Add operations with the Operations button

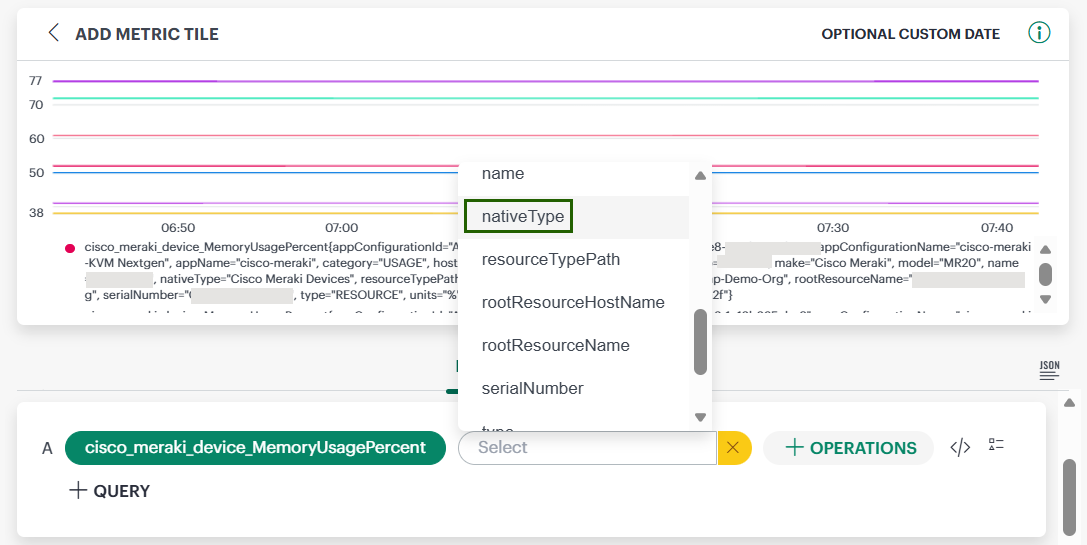pyautogui.click(x=849, y=448)
